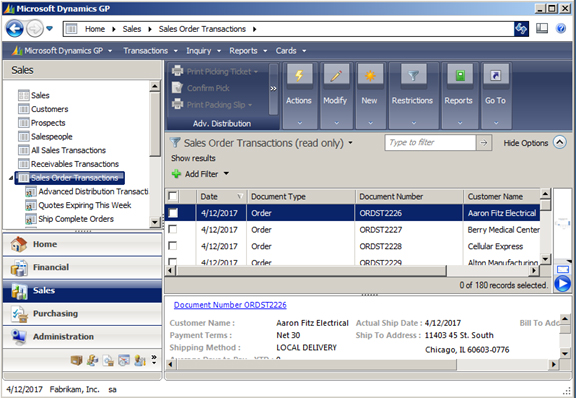Open the blue Help question mark icon
The height and width of the screenshot is (398, 576).
(x=561, y=29)
